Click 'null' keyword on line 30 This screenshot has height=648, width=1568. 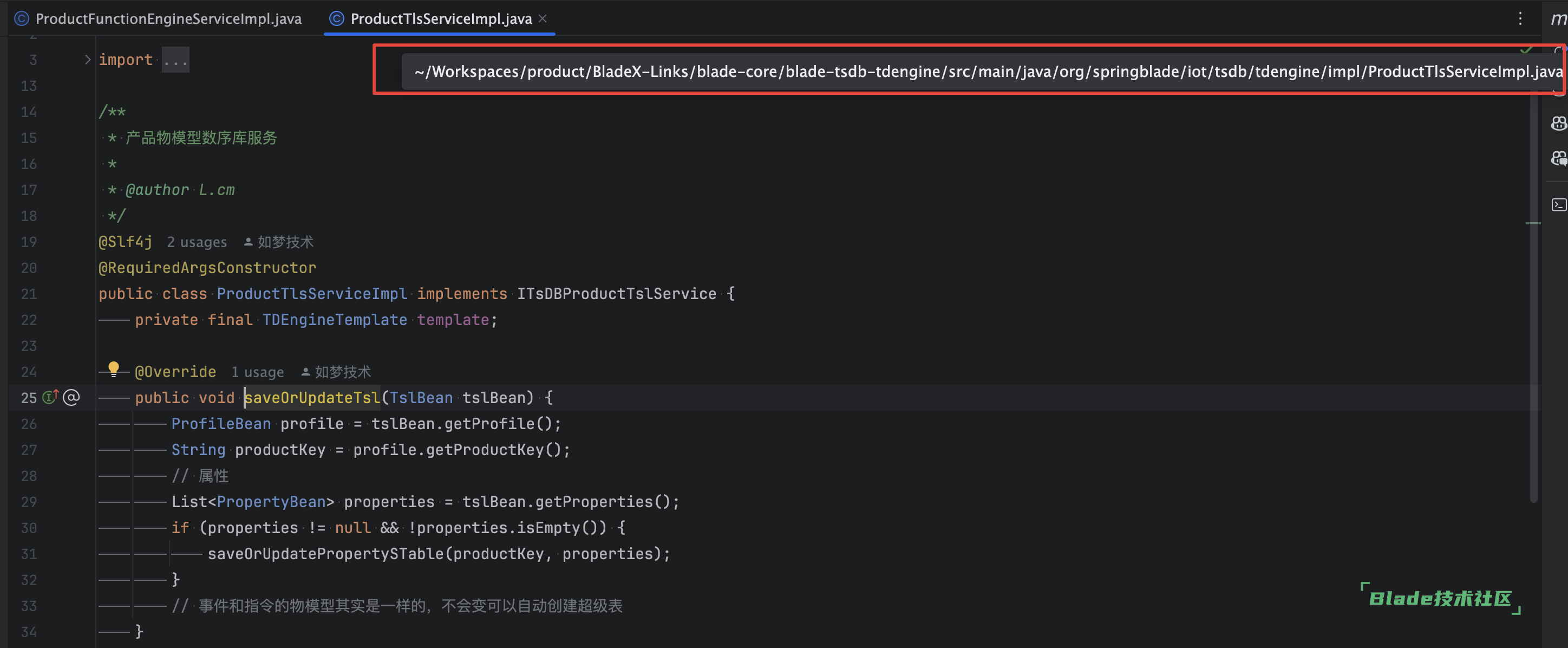[x=353, y=528]
